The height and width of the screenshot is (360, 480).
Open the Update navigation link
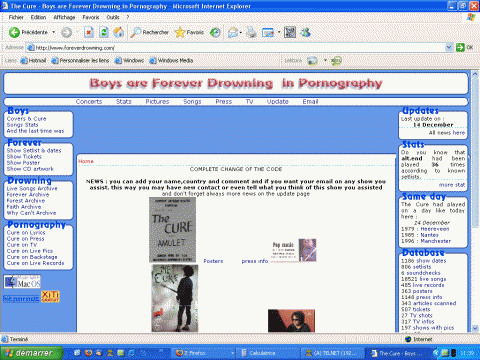tap(278, 101)
